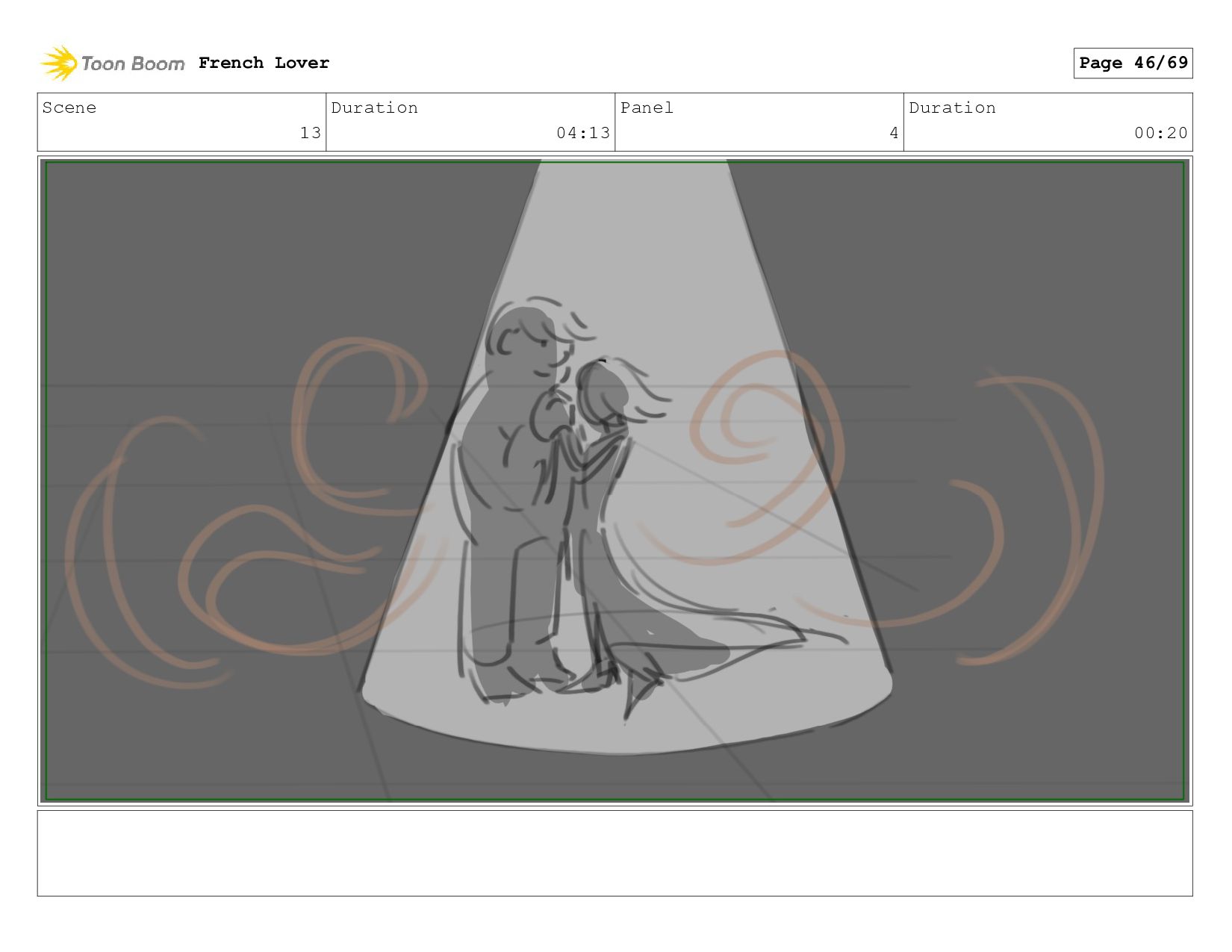Click scene duration value '04:13'
The image size is (1232, 952).
click(583, 133)
